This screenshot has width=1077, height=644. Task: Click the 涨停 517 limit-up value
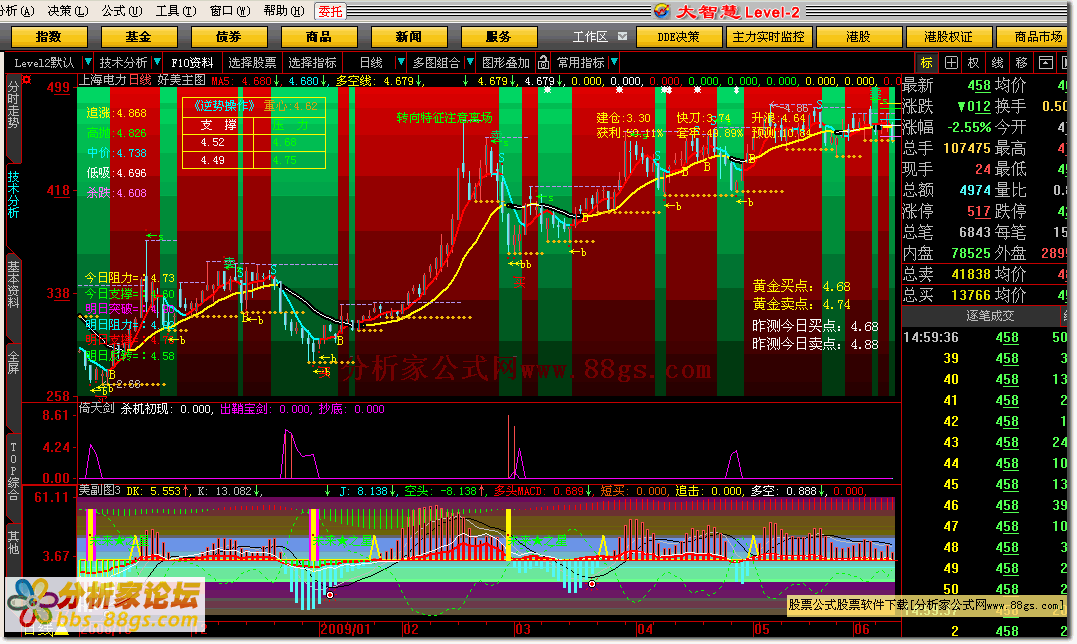click(979, 211)
